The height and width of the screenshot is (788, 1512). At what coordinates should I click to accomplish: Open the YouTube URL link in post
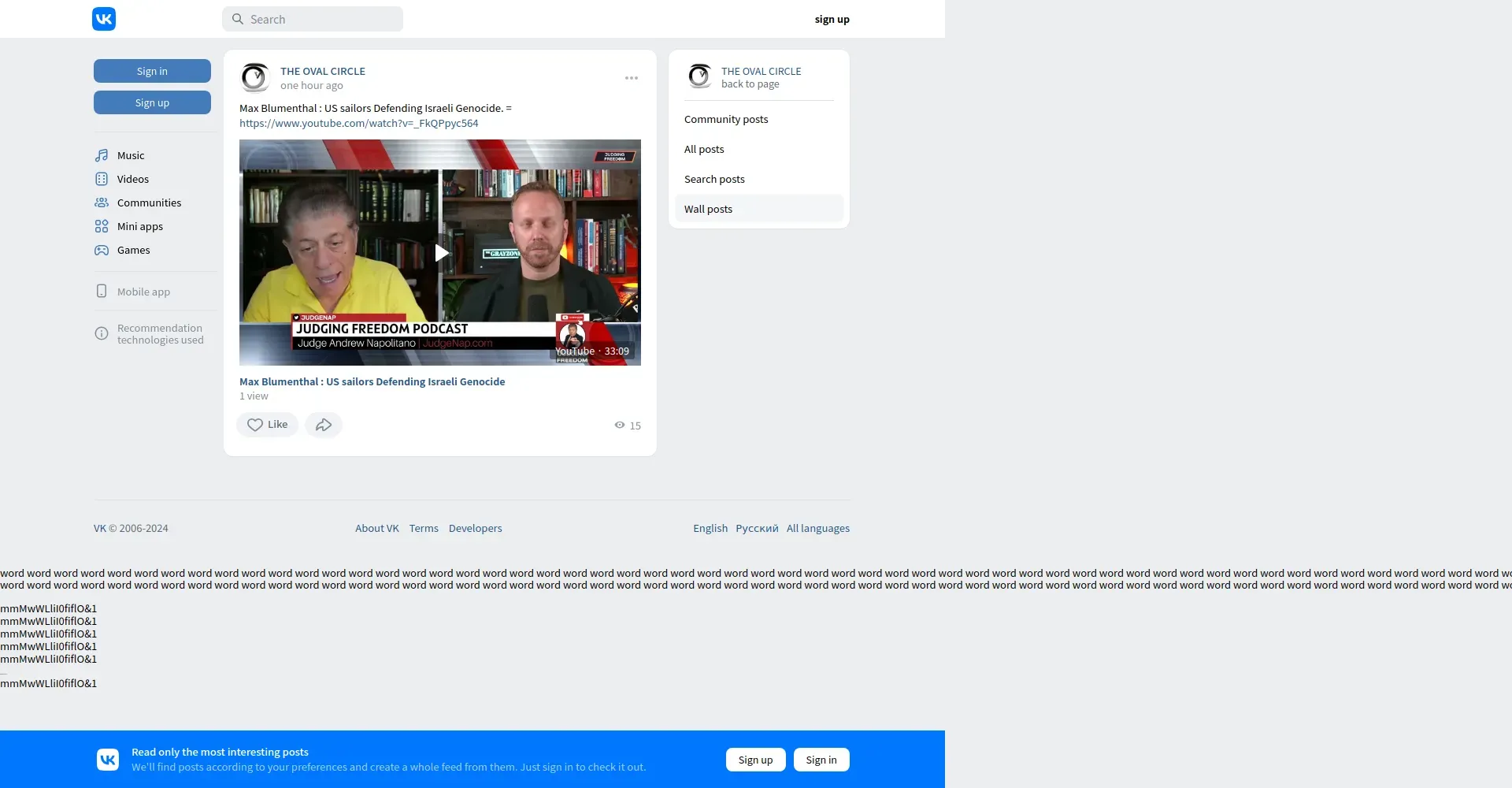coord(359,123)
